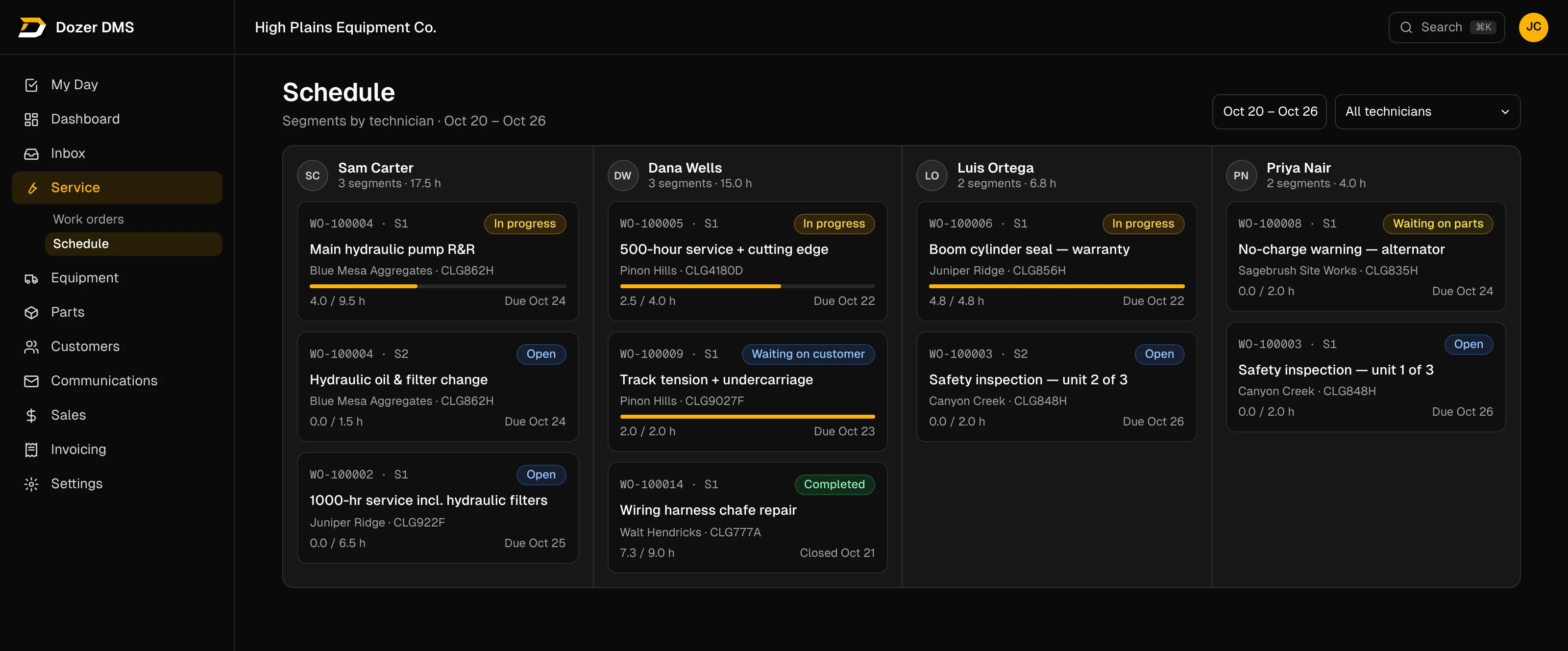The image size is (1568, 651).
Task: Click the Parts box icon
Action: (x=31, y=312)
